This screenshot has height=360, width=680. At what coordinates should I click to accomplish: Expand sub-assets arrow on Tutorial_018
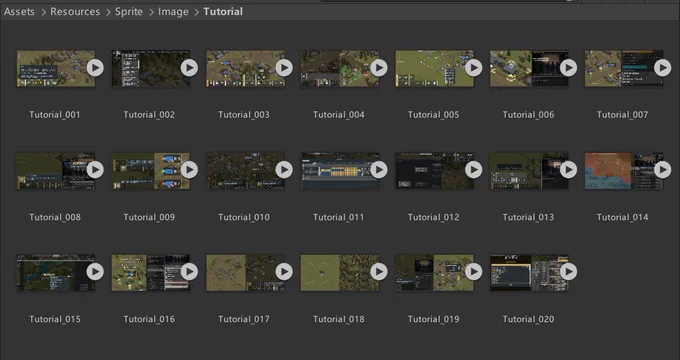point(379,272)
